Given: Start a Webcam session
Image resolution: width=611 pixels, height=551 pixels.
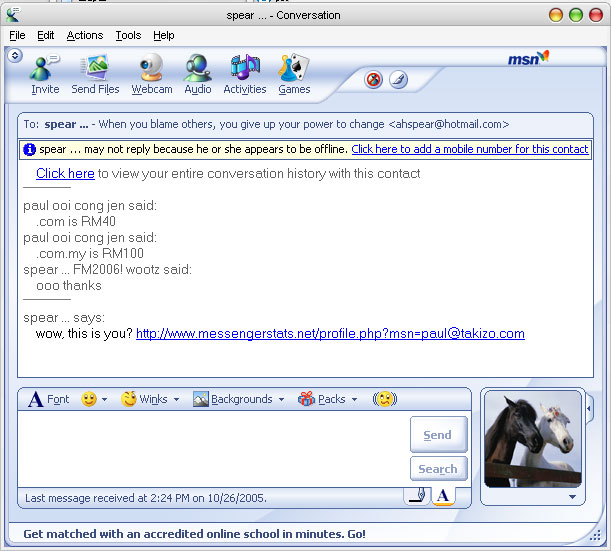Looking at the screenshot, I should click(152, 74).
